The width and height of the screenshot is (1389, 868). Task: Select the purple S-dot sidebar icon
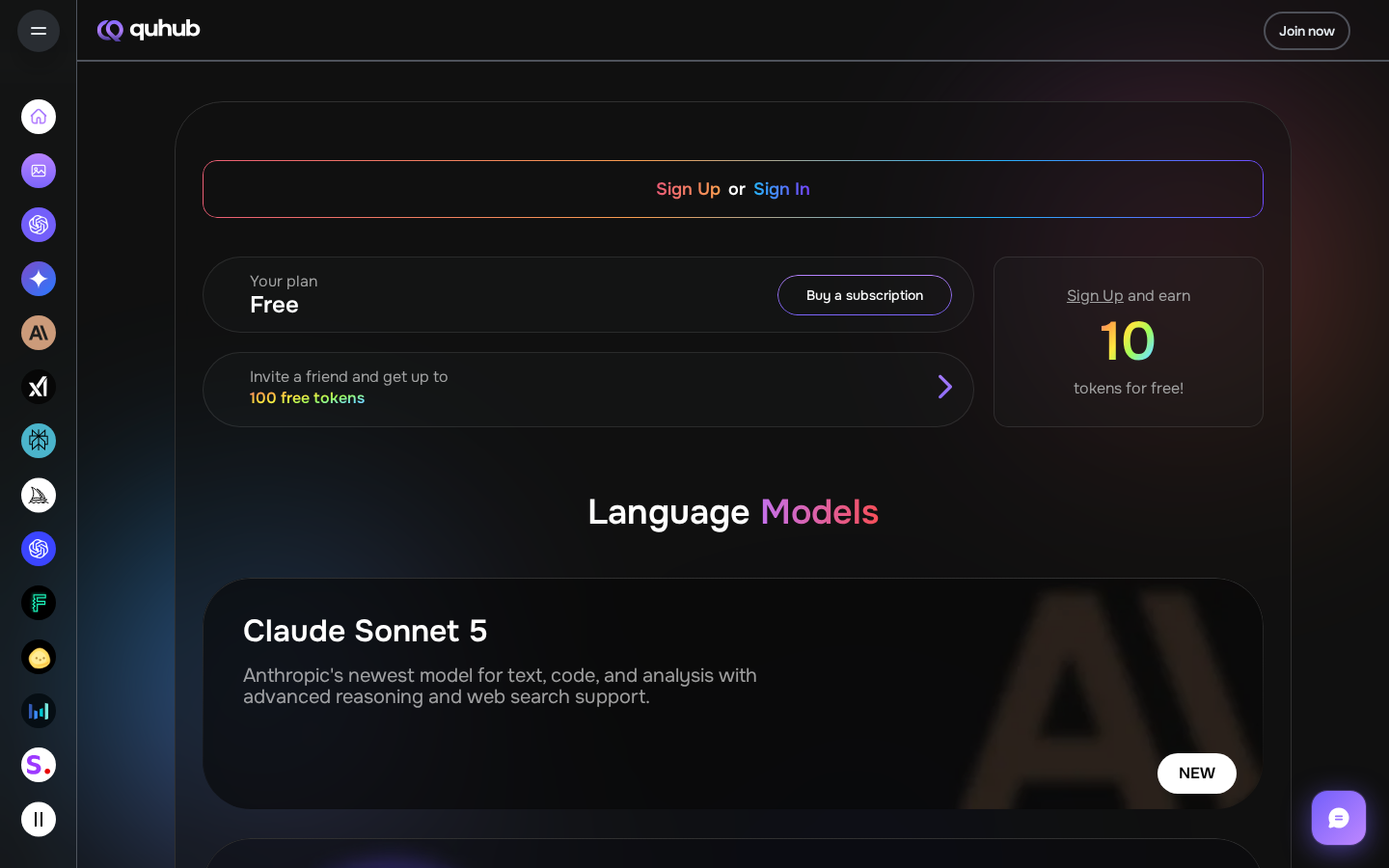point(39,765)
